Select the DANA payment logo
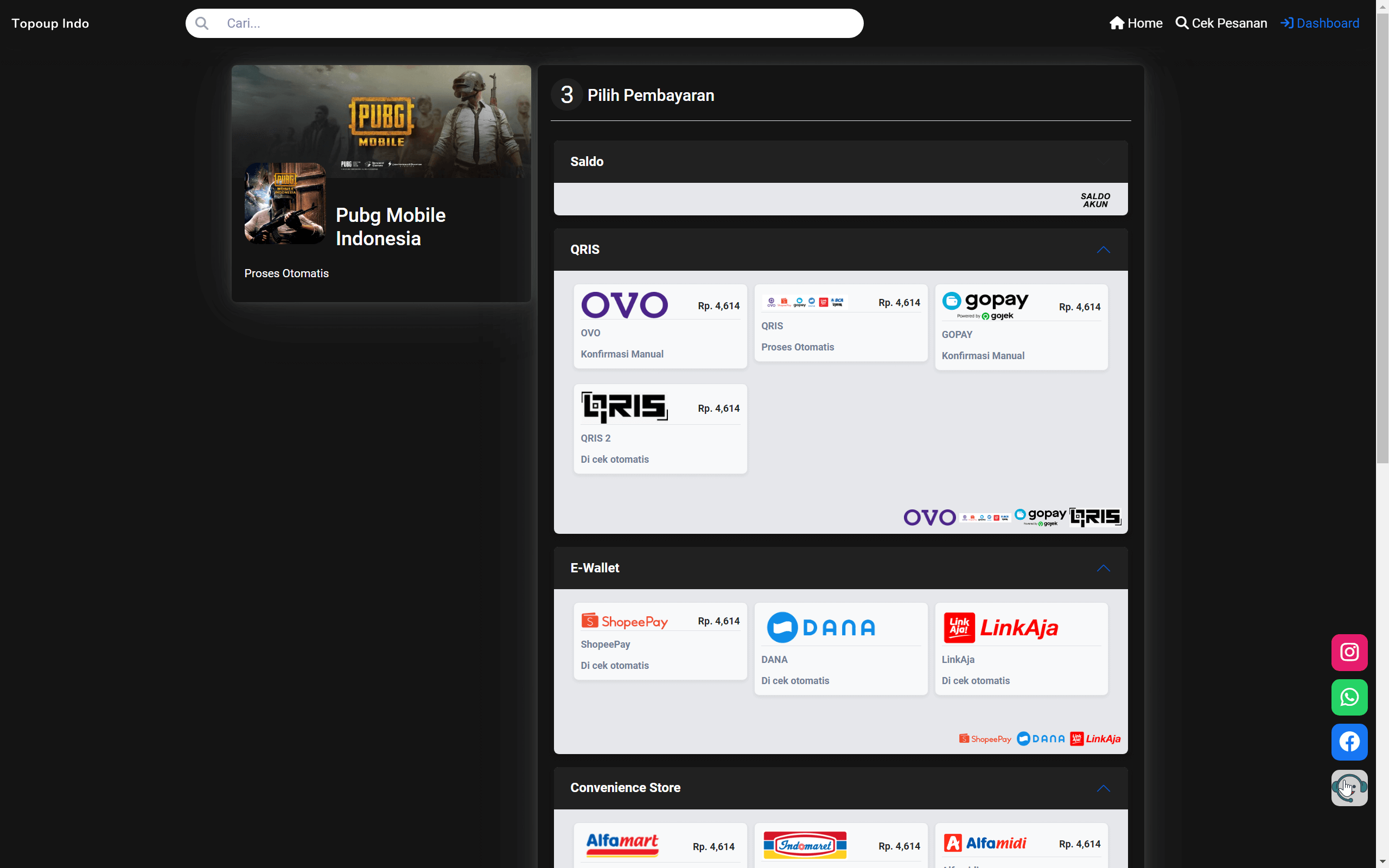 (x=821, y=628)
